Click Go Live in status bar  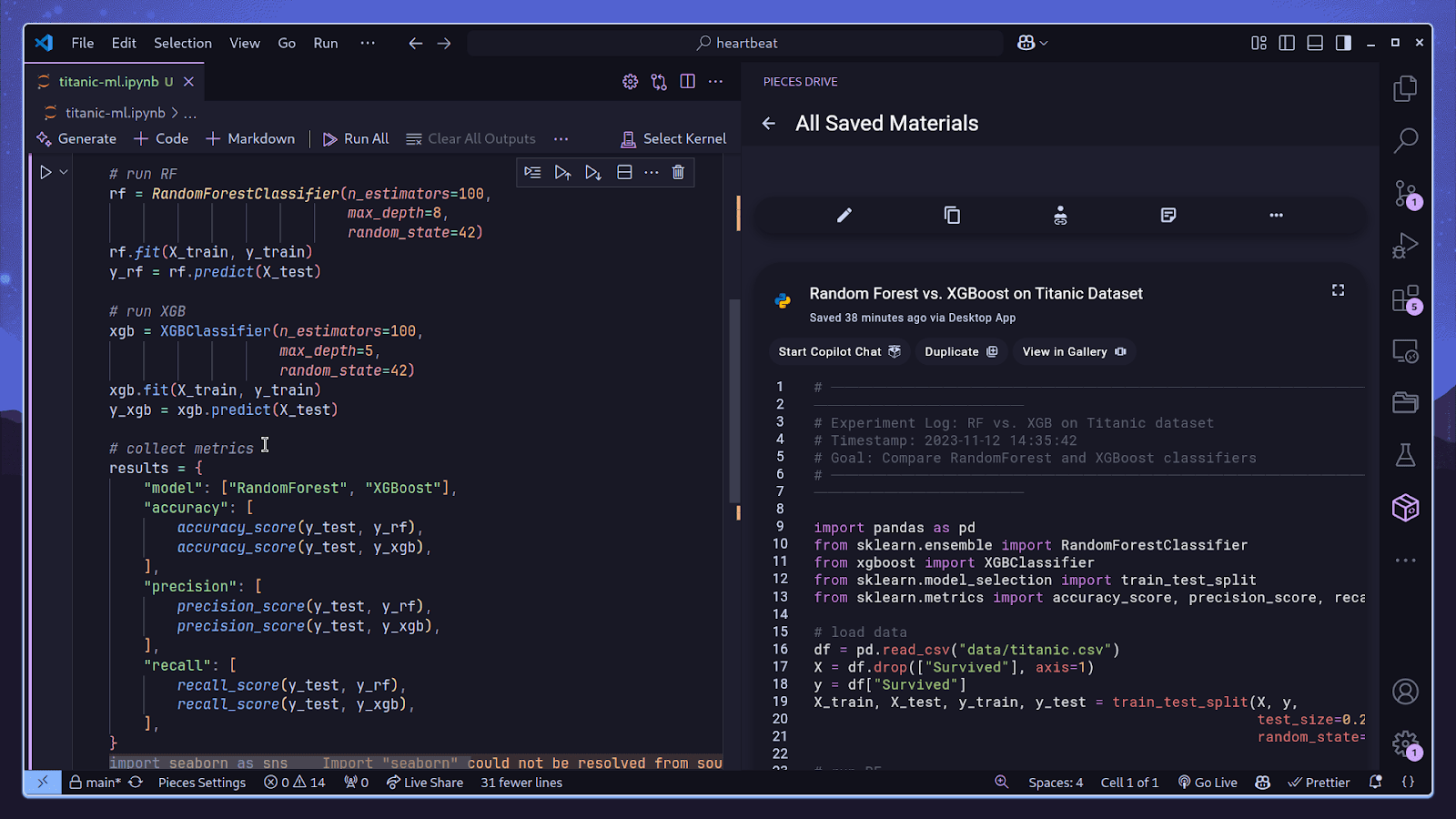pyautogui.click(x=1208, y=783)
